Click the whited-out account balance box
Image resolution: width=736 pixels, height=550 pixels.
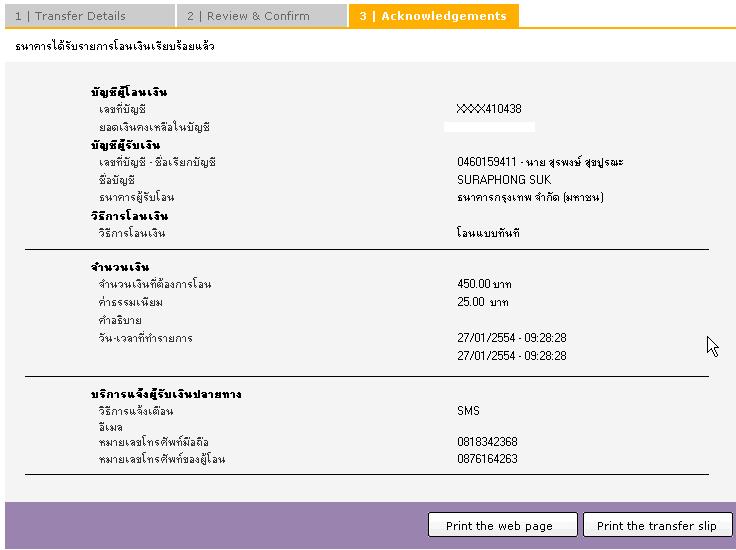coord(489,127)
